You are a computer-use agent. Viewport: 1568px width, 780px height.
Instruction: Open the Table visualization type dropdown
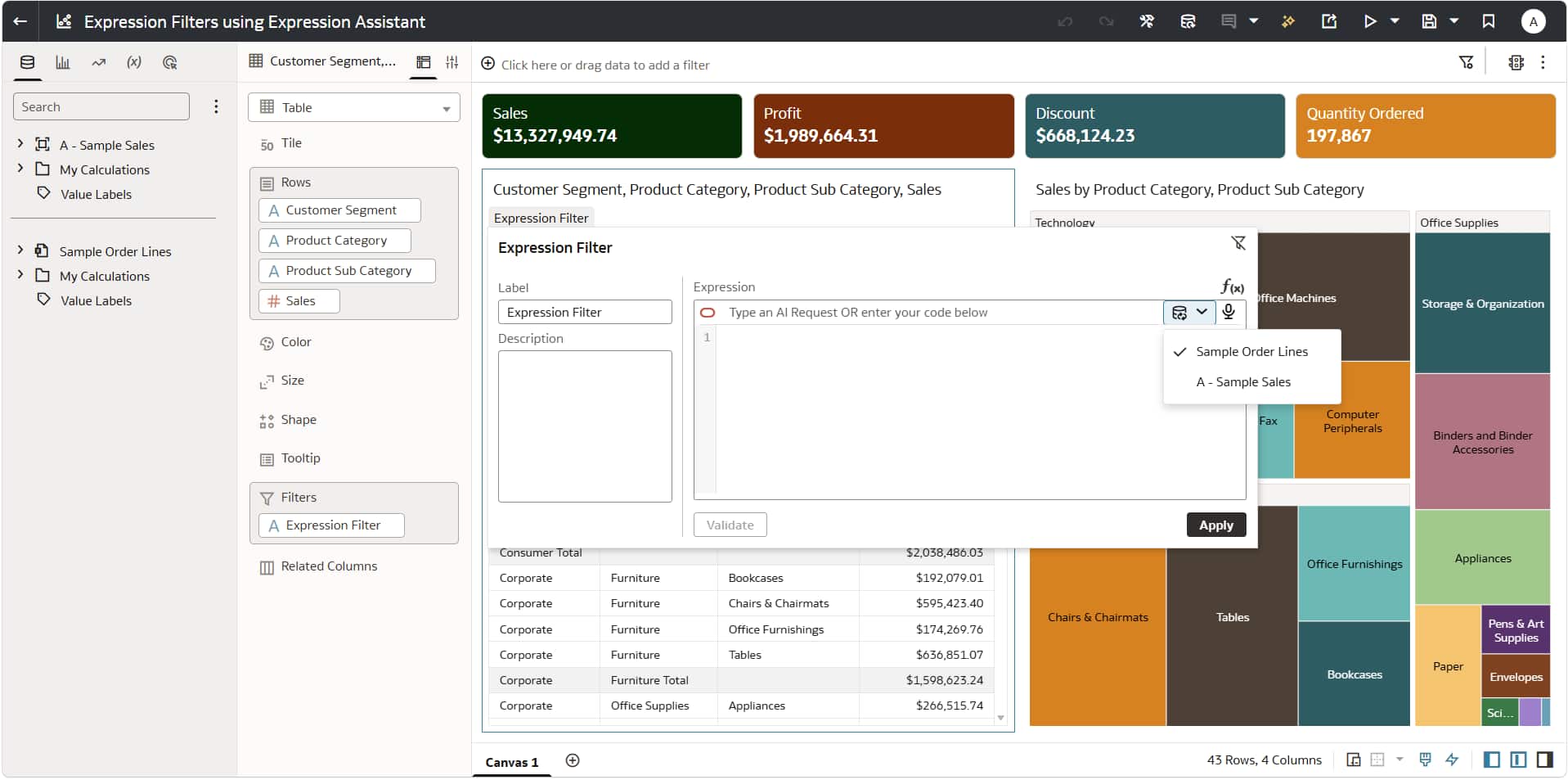click(x=354, y=107)
